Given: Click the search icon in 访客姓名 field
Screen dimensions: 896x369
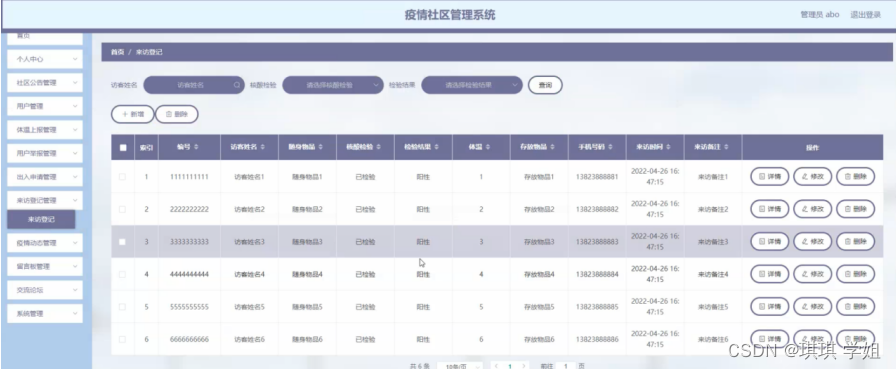Looking at the screenshot, I should [237, 85].
